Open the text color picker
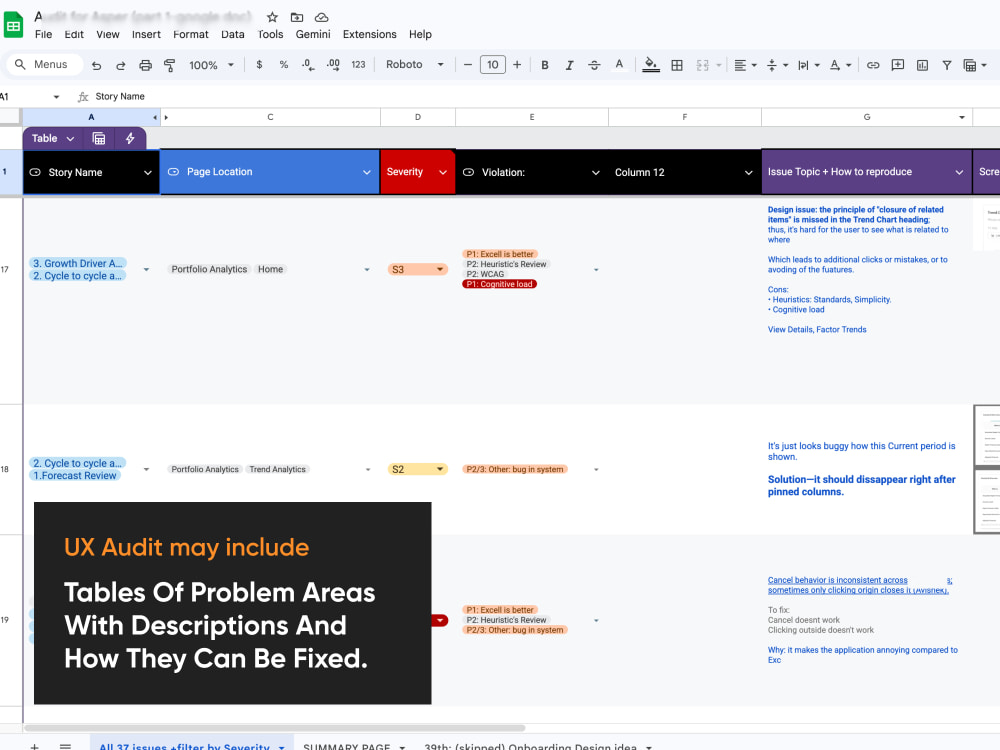 tap(619, 65)
